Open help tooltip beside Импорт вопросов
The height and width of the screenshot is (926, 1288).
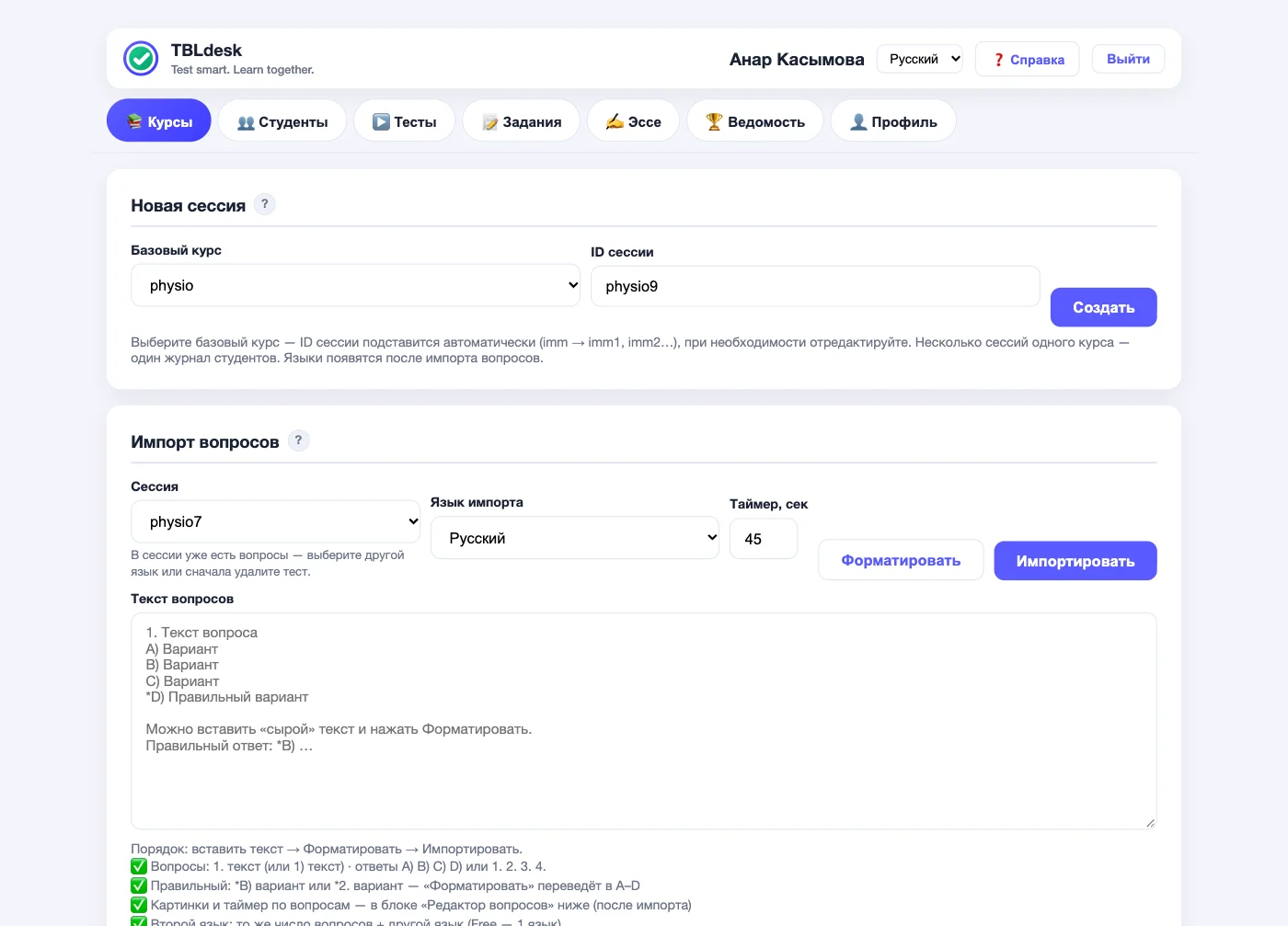coord(298,440)
